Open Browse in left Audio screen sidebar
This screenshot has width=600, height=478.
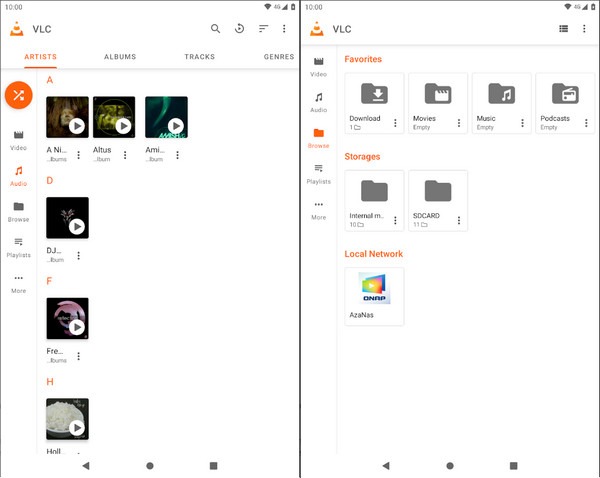pos(18,212)
